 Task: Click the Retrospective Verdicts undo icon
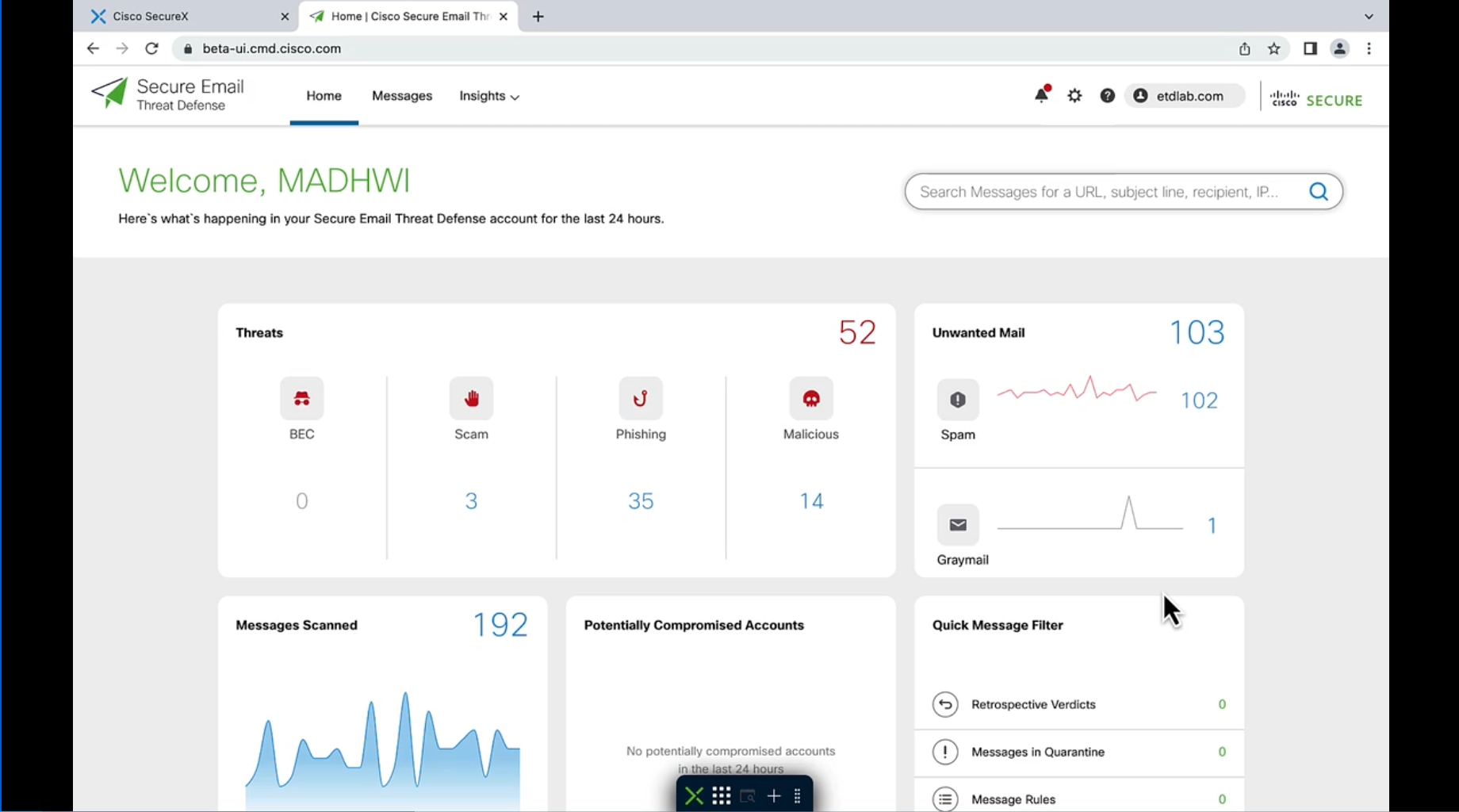pyautogui.click(x=945, y=704)
